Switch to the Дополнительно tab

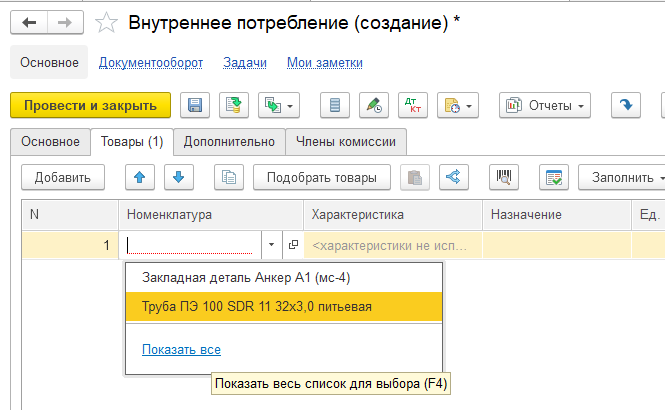[229, 142]
